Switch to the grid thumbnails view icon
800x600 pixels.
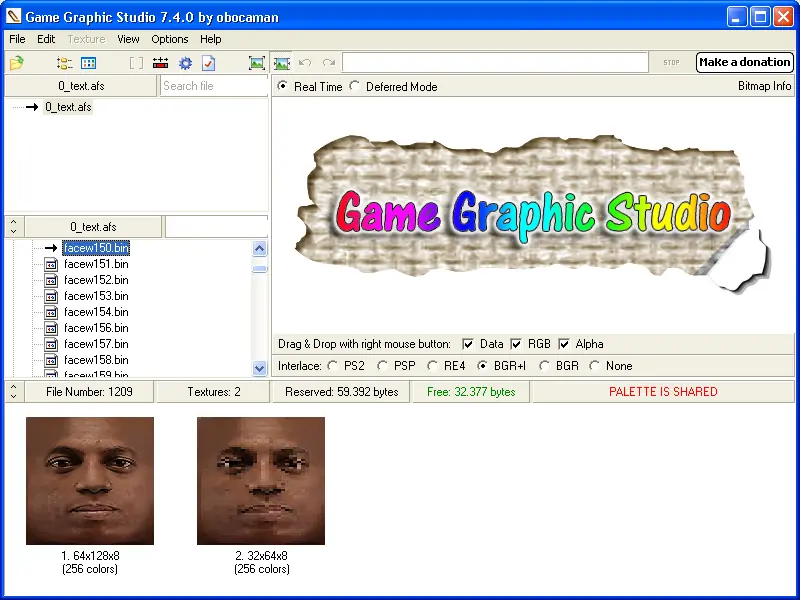(88, 63)
